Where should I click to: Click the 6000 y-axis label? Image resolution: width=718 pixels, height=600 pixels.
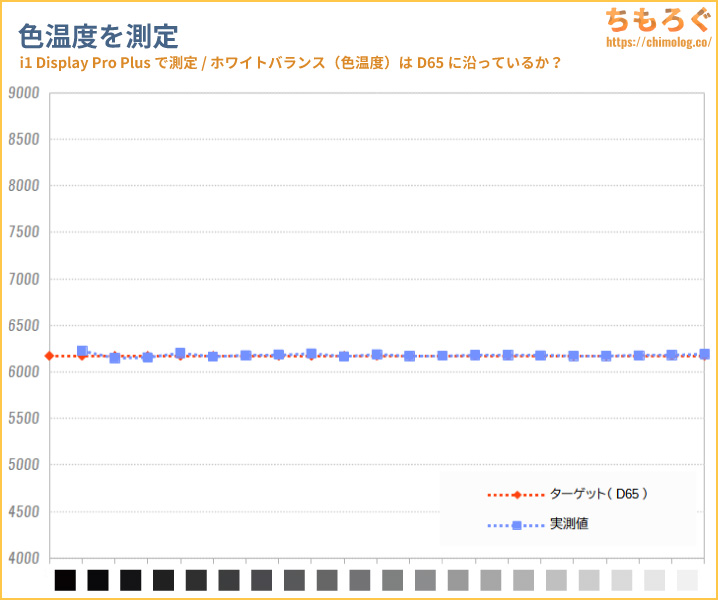pos(24,372)
